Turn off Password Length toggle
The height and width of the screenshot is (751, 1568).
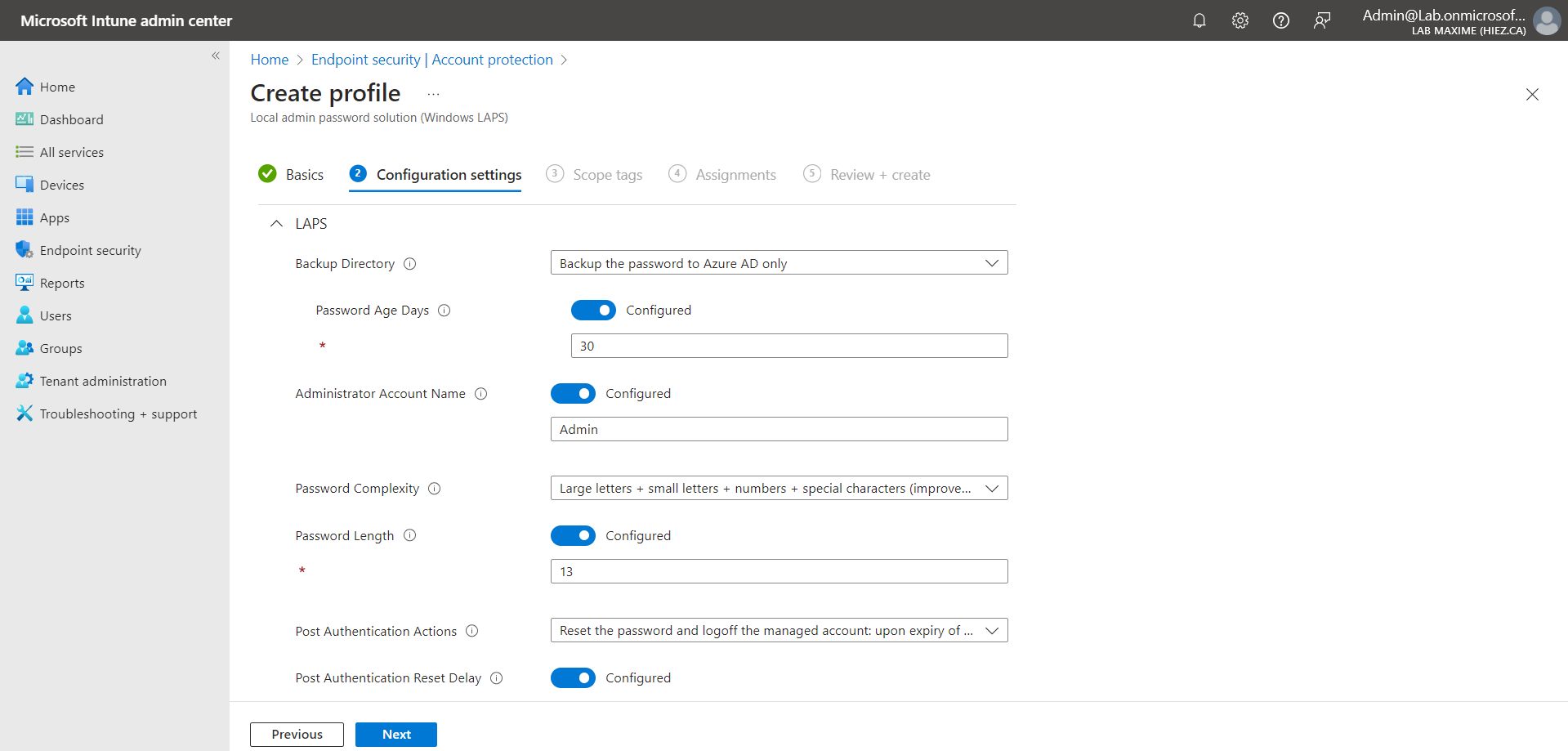tap(573, 536)
